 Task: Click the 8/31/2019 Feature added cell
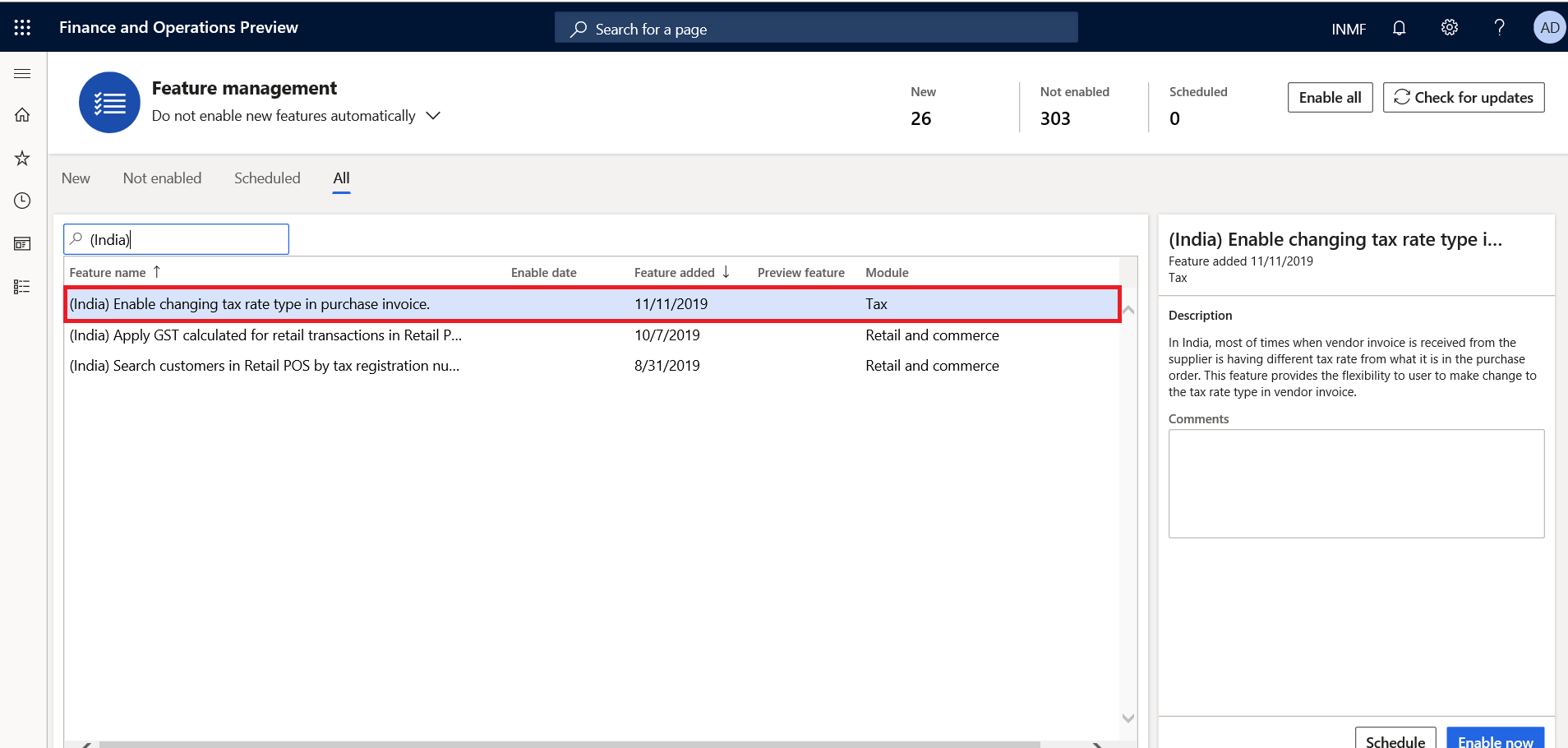pyautogui.click(x=667, y=366)
